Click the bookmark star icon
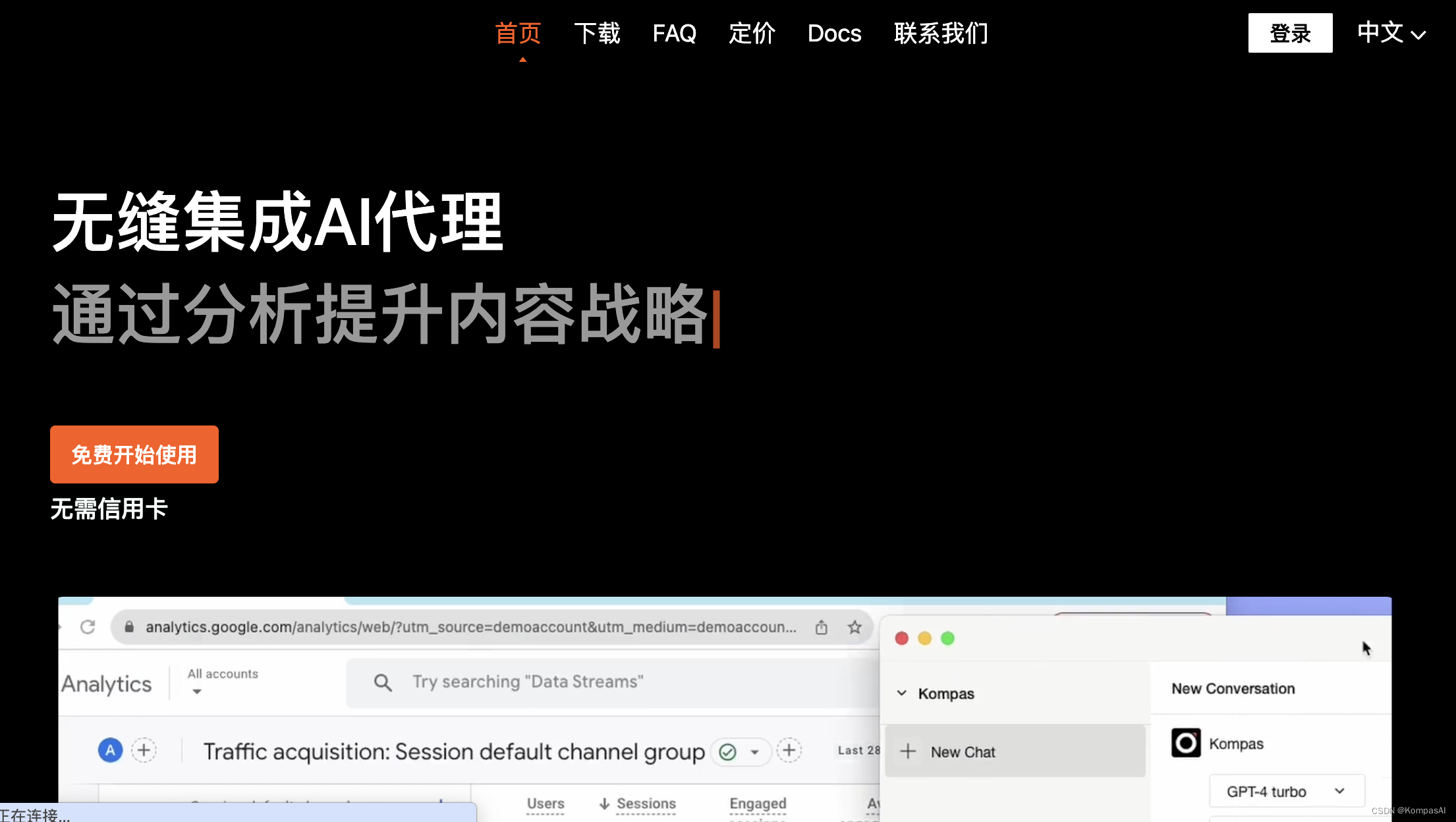1456x822 pixels. pyautogui.click(x=854, y=627)
